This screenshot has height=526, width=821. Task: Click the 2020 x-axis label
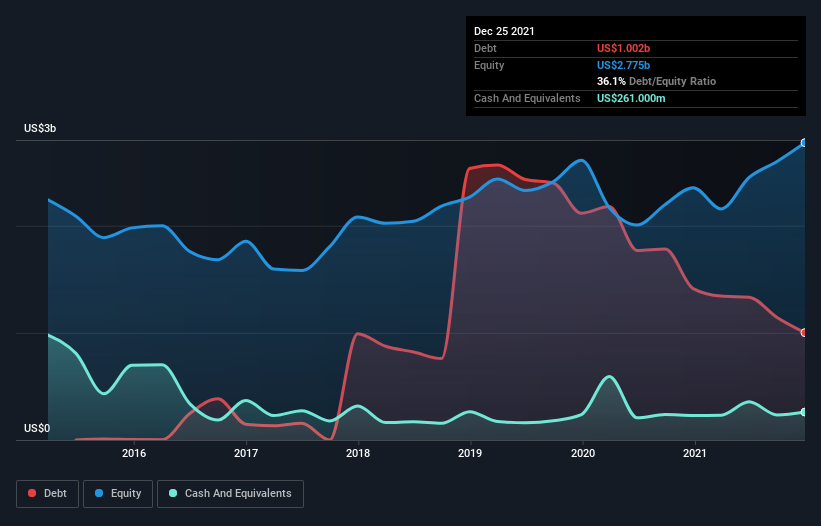click(x=583, y=454)
